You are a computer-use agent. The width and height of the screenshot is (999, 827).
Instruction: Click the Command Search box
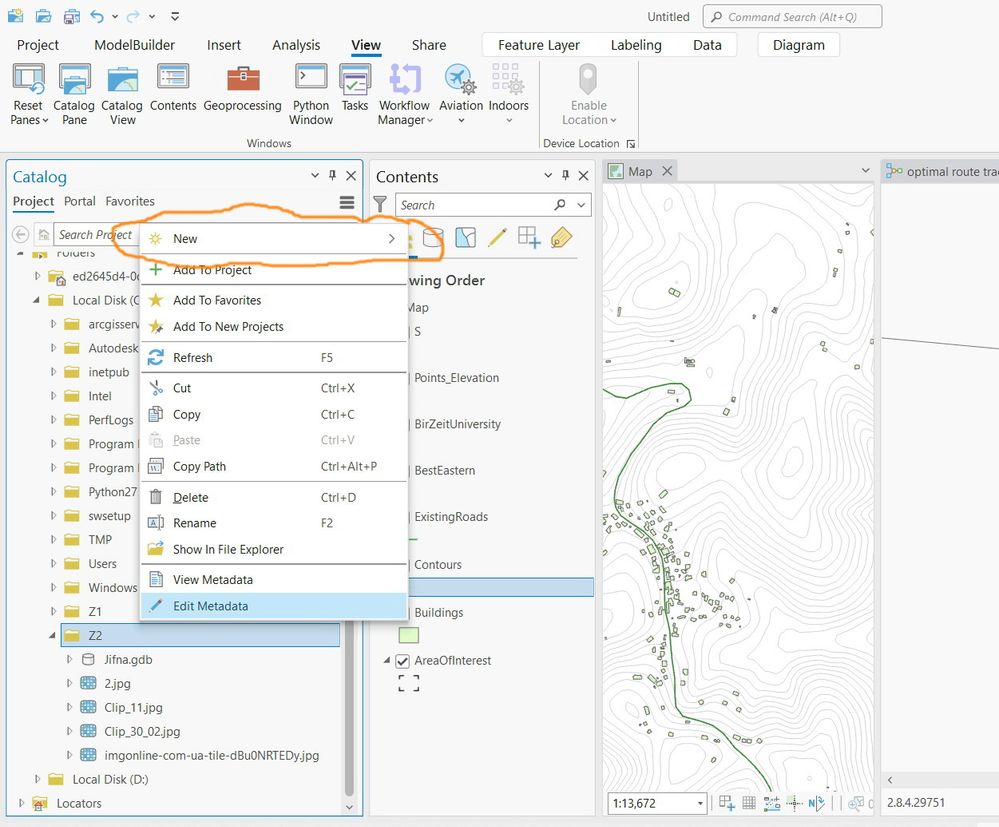792,17
